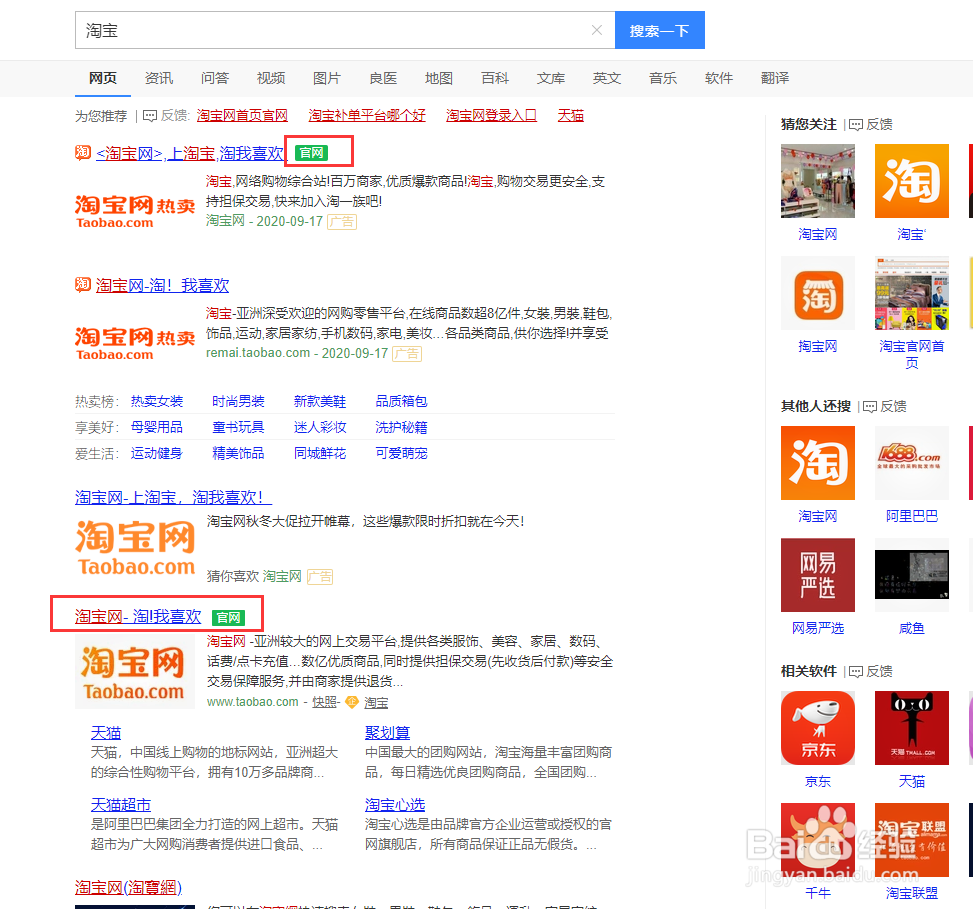Select the 良医 tab

[x=383, y=78]
